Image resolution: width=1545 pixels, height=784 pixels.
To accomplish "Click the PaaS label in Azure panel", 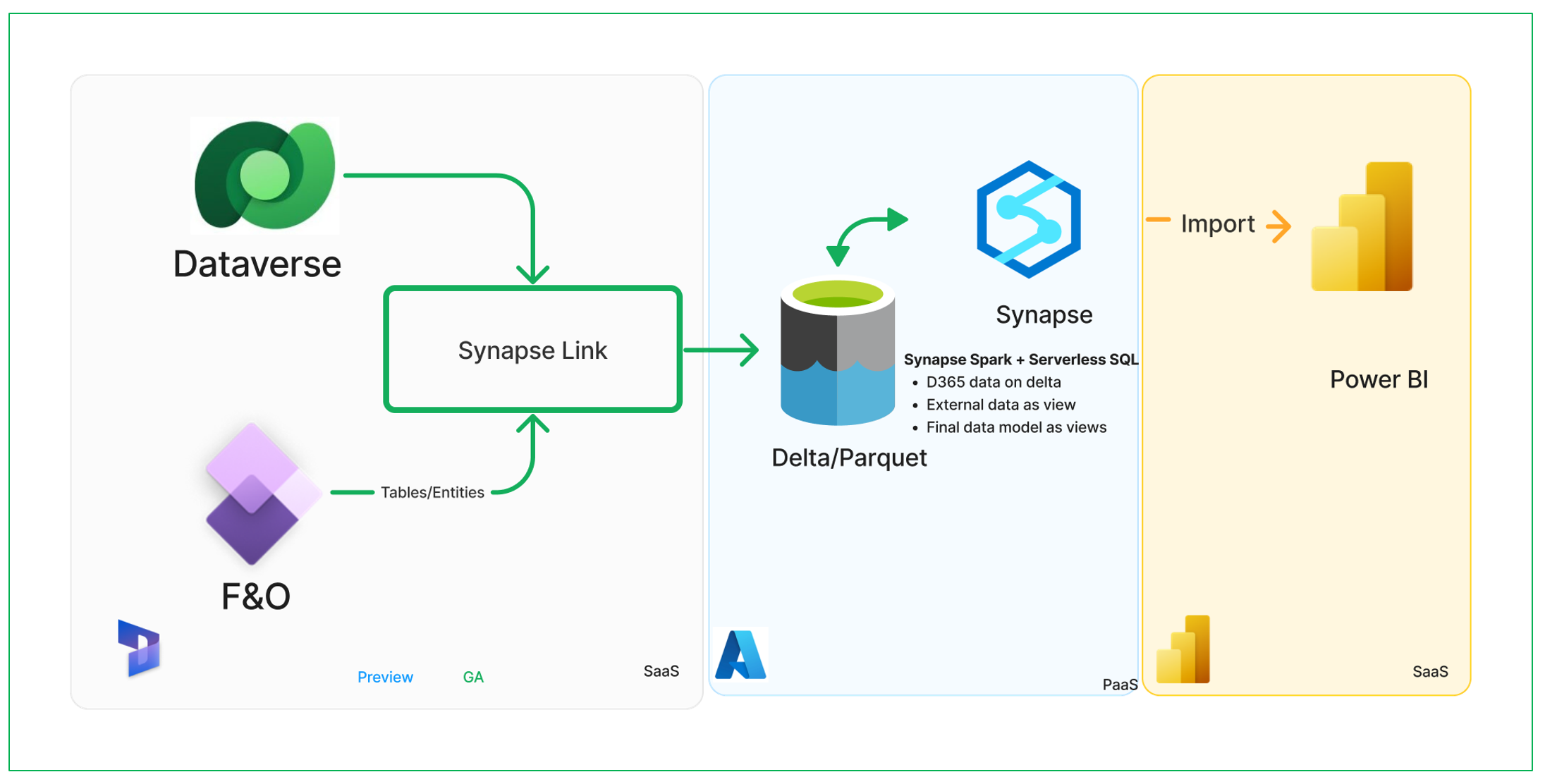I will click(1119, 684).
